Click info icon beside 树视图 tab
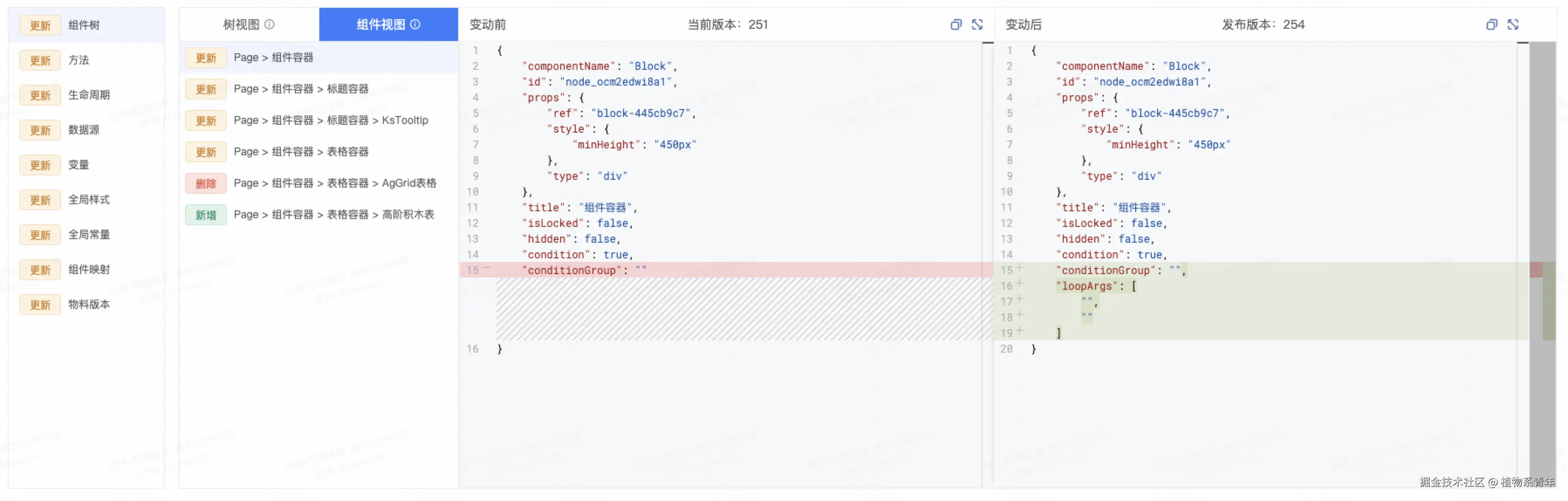 [270, 24]
